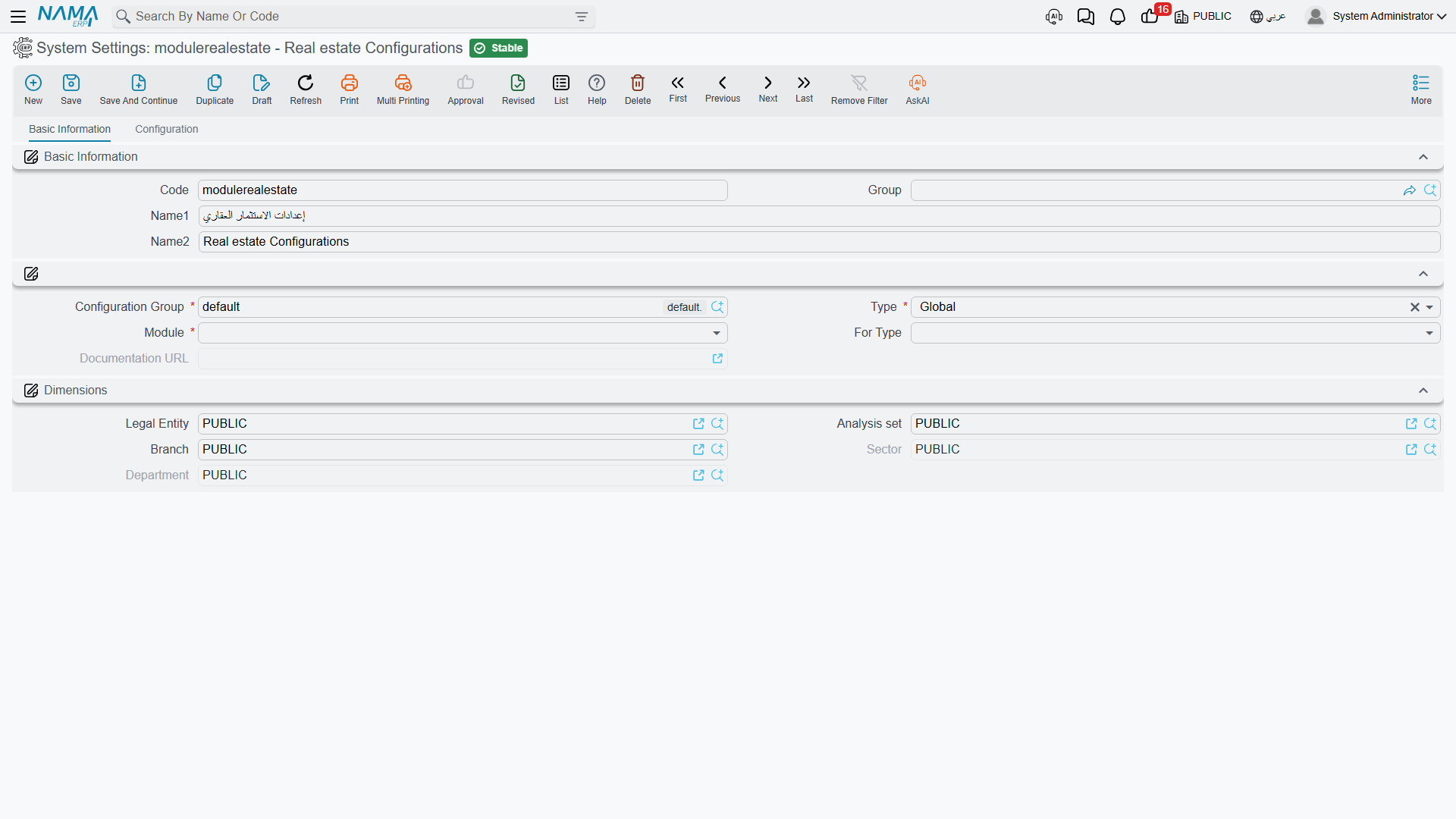
Task: Collapse the unnamed configuration section
Action: coord(1423,274)
